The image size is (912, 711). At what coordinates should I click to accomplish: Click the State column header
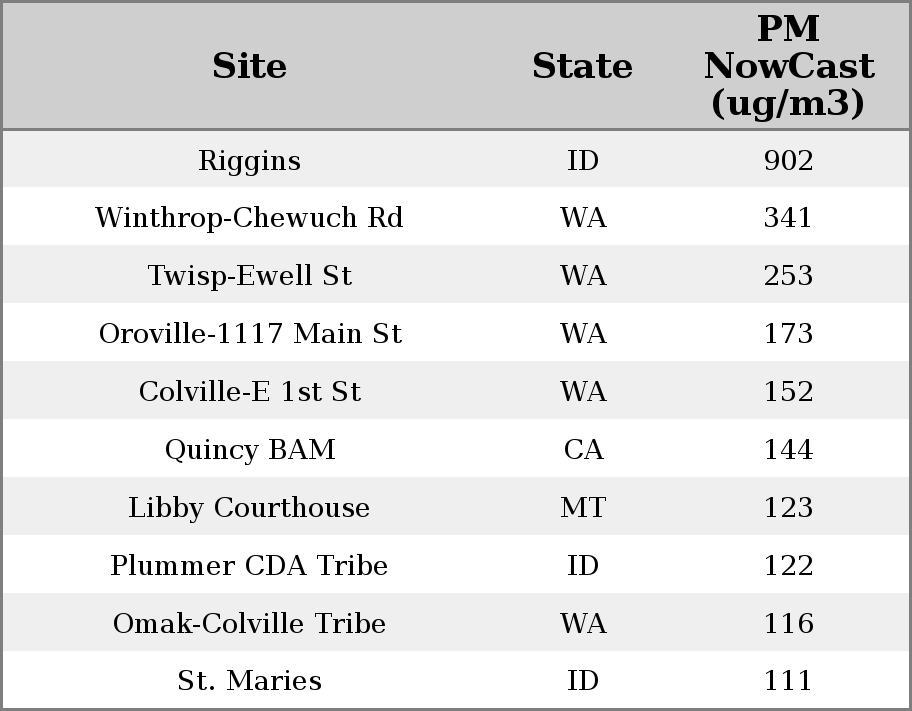[x=582, y=66]
